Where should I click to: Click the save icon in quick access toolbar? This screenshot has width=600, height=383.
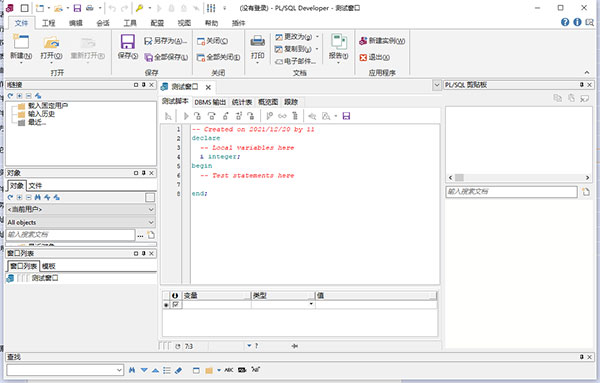(78, 8)
